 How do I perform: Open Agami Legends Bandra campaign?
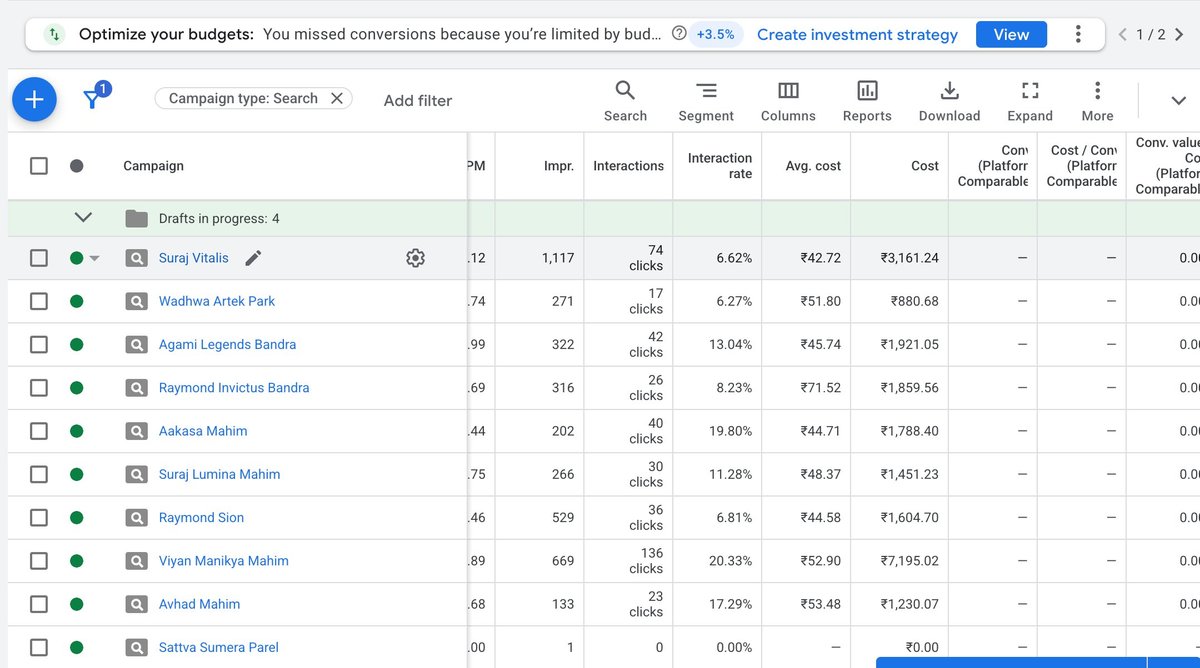[x=227, y=344]
